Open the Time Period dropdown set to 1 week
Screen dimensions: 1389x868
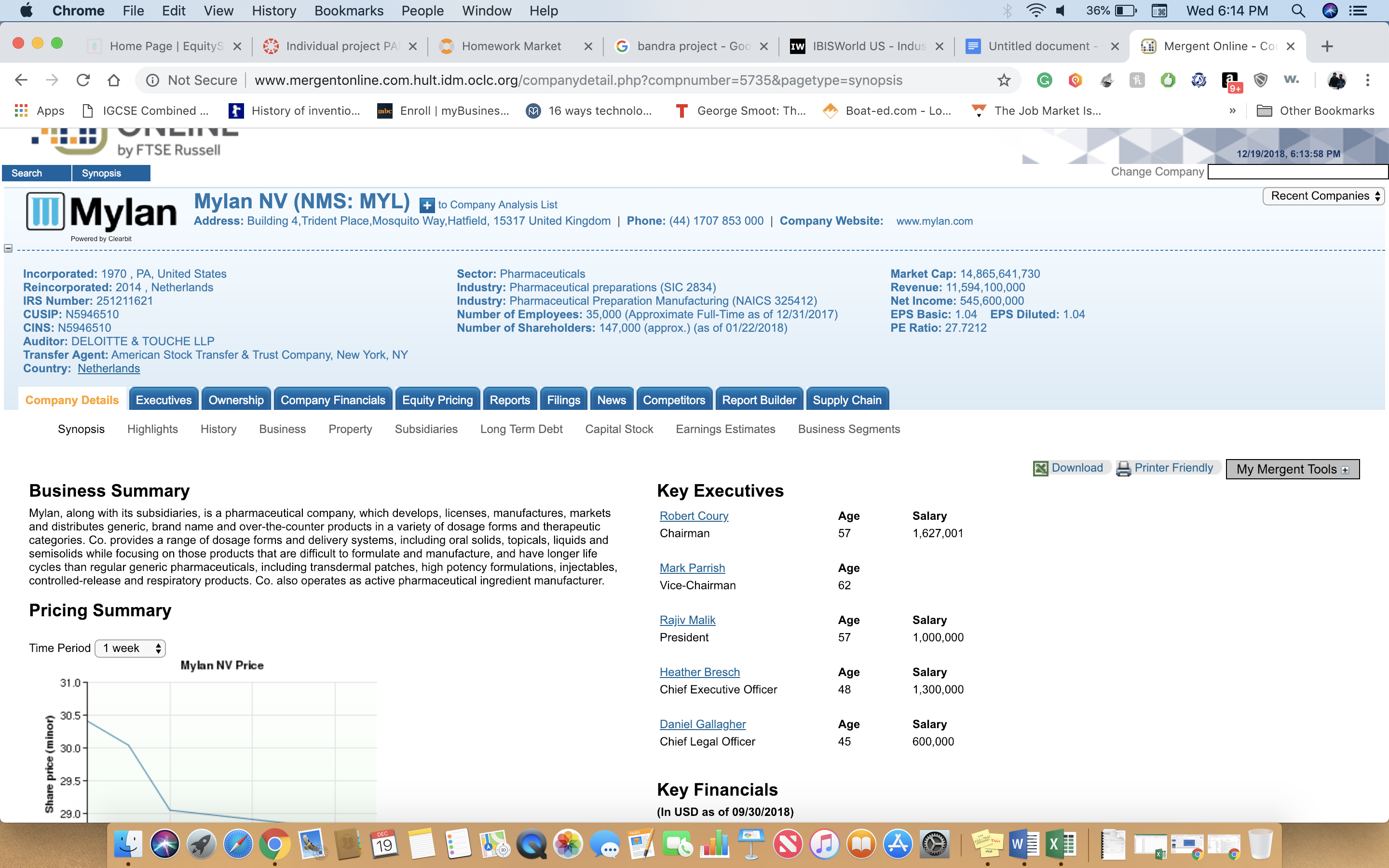pyautogui.click(x=130, y=649)
